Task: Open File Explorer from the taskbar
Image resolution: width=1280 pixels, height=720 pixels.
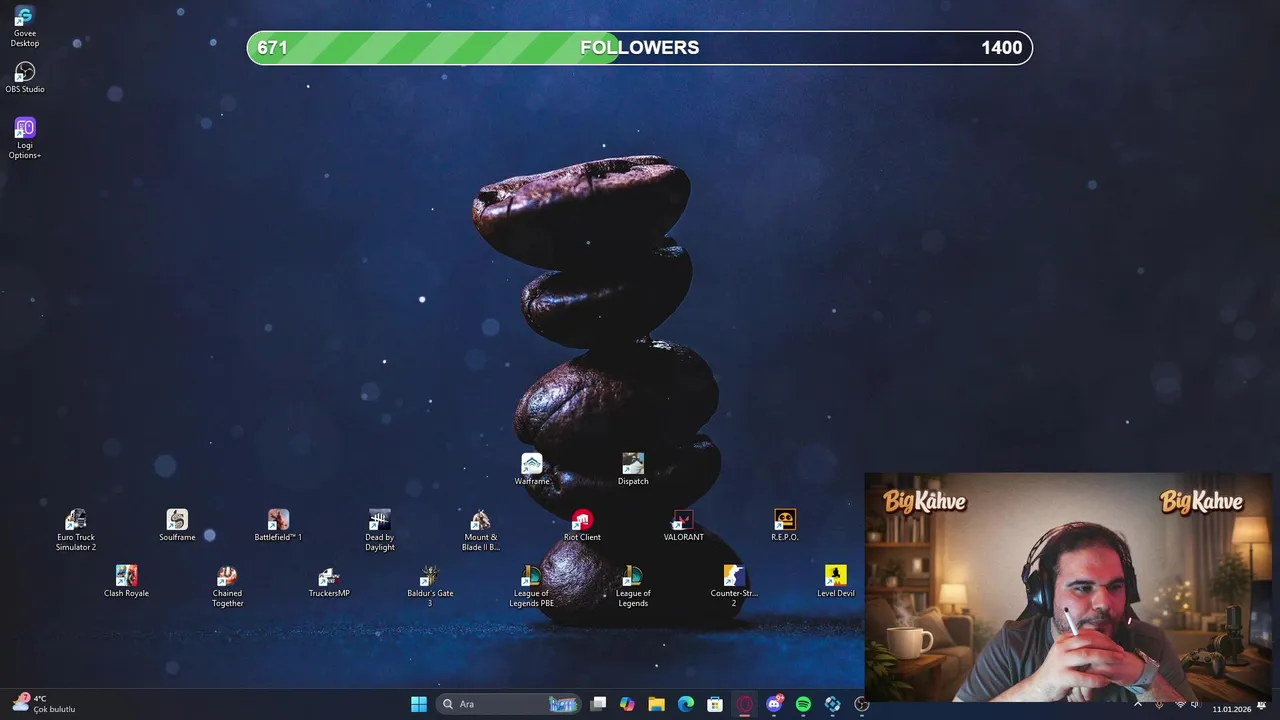Action: coord(656,704)
